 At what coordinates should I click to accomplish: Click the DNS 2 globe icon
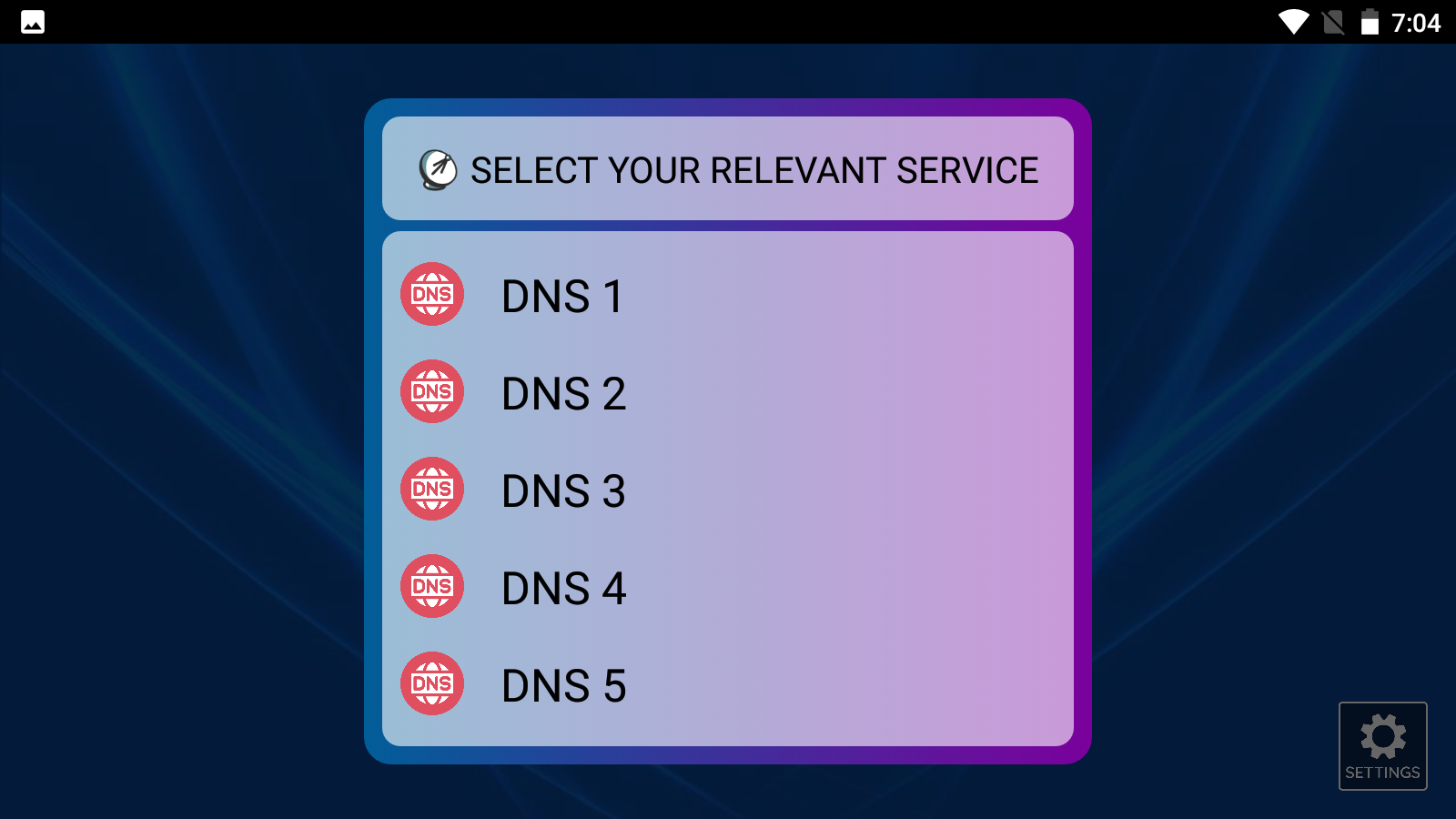click(x=432, y=391)
